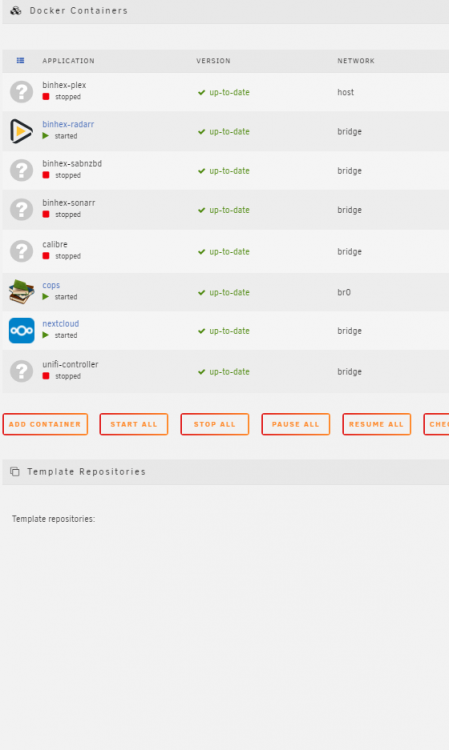Click the binhex-sonarr placeholder icon
Screen dimensions: 449x750
tap(22, 210)
